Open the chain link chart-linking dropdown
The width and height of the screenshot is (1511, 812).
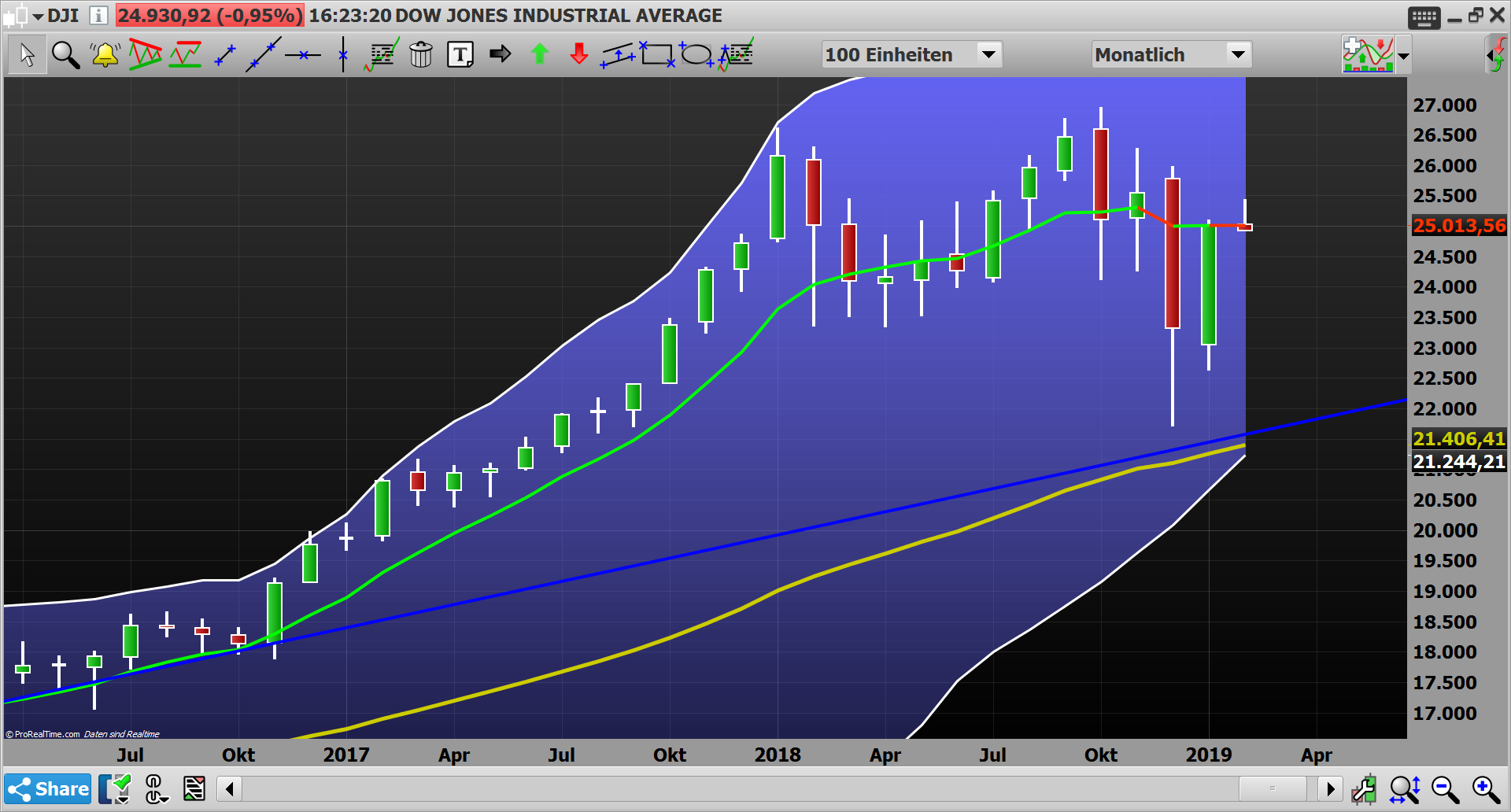[x=156, y=789]
